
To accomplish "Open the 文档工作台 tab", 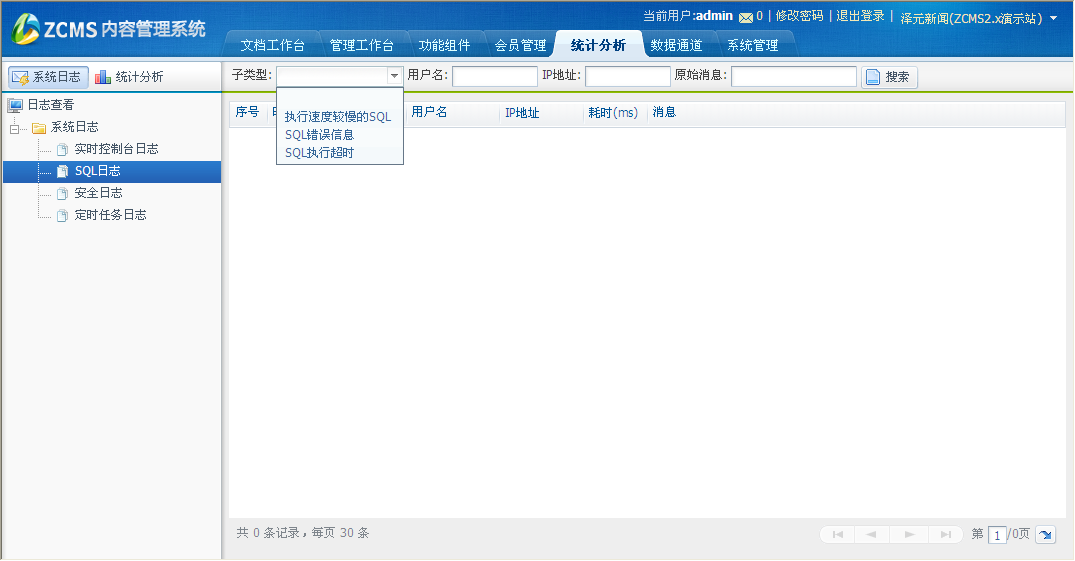I will (272, 45).
